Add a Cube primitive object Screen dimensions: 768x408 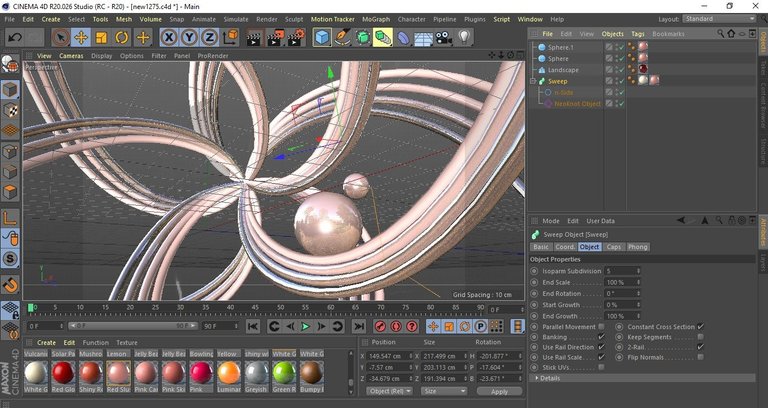click(322, 37)
